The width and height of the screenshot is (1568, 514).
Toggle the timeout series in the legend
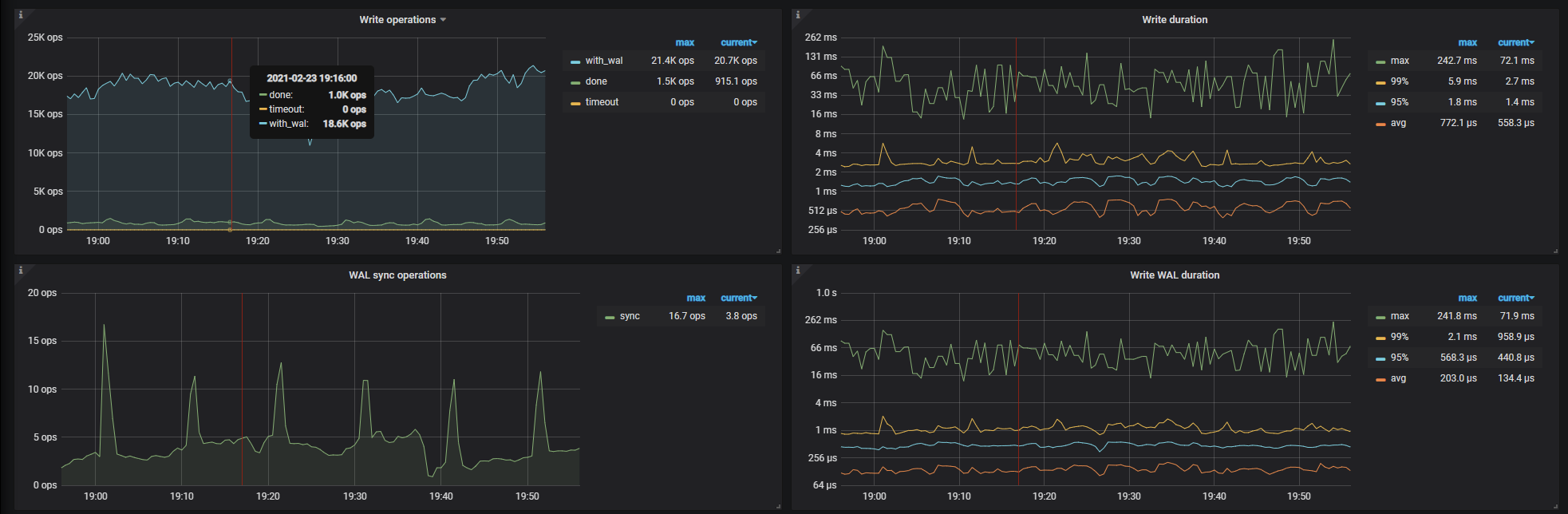tap(602, 102)
